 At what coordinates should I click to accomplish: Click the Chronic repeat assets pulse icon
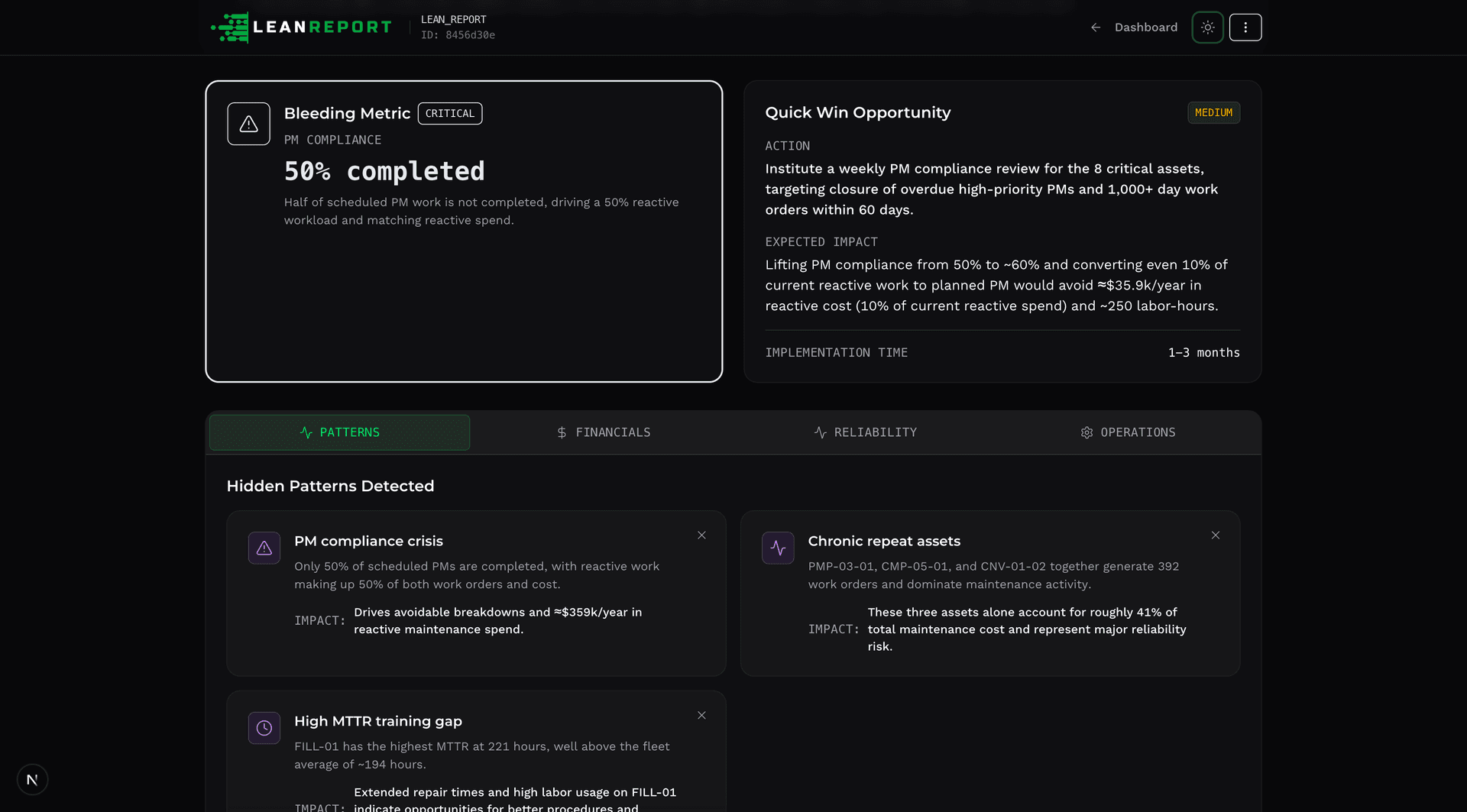click(x=778, y=548)
